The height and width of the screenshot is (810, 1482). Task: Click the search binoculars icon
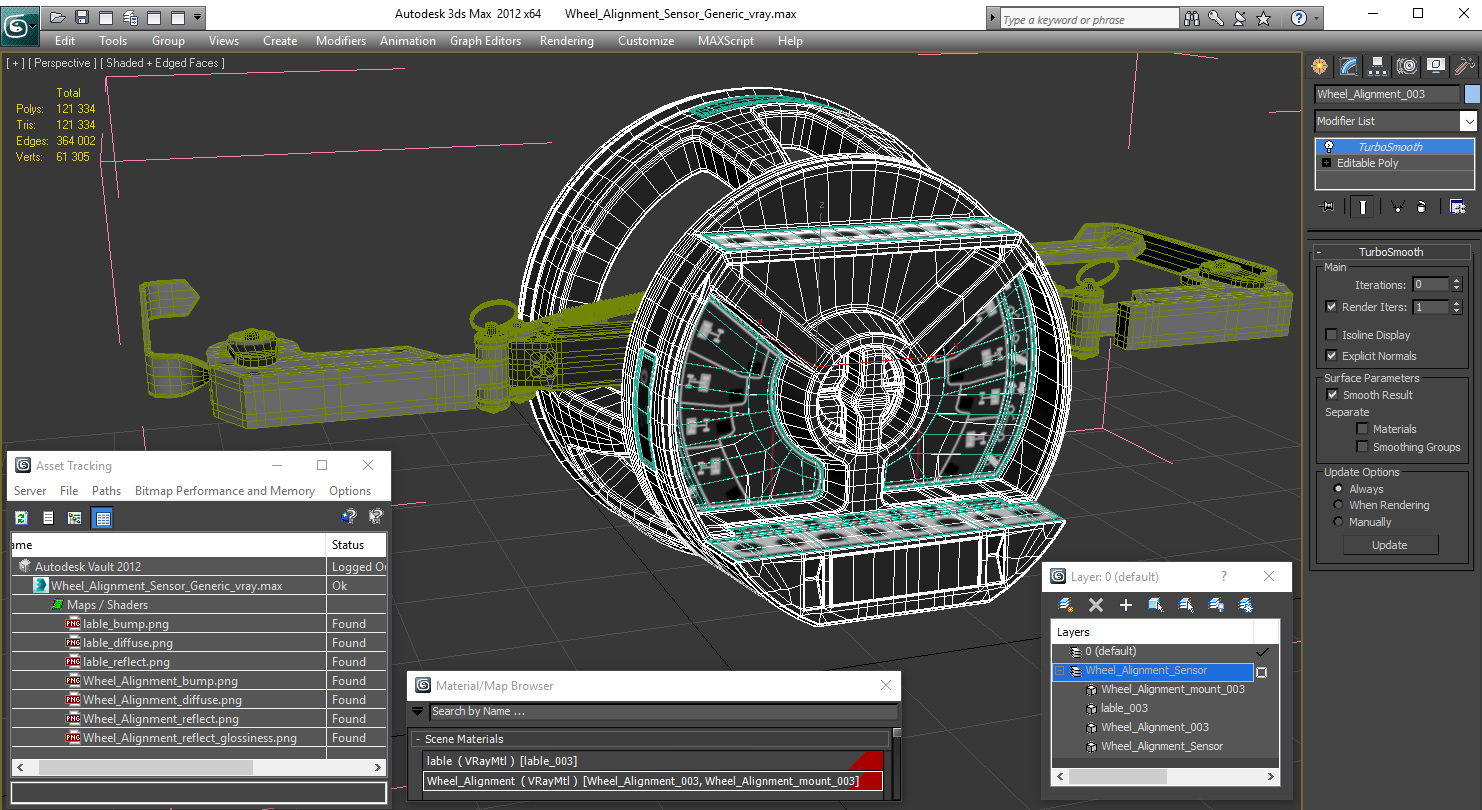click(x=1192, y=18)
